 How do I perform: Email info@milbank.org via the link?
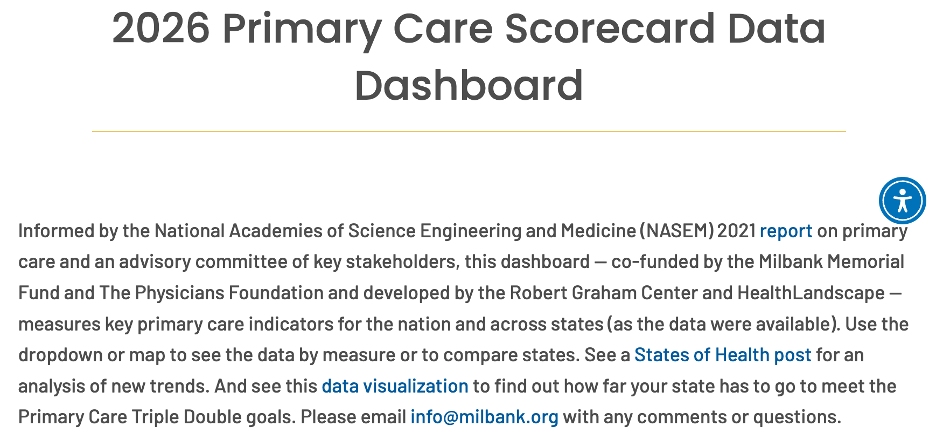pos(484,417)
